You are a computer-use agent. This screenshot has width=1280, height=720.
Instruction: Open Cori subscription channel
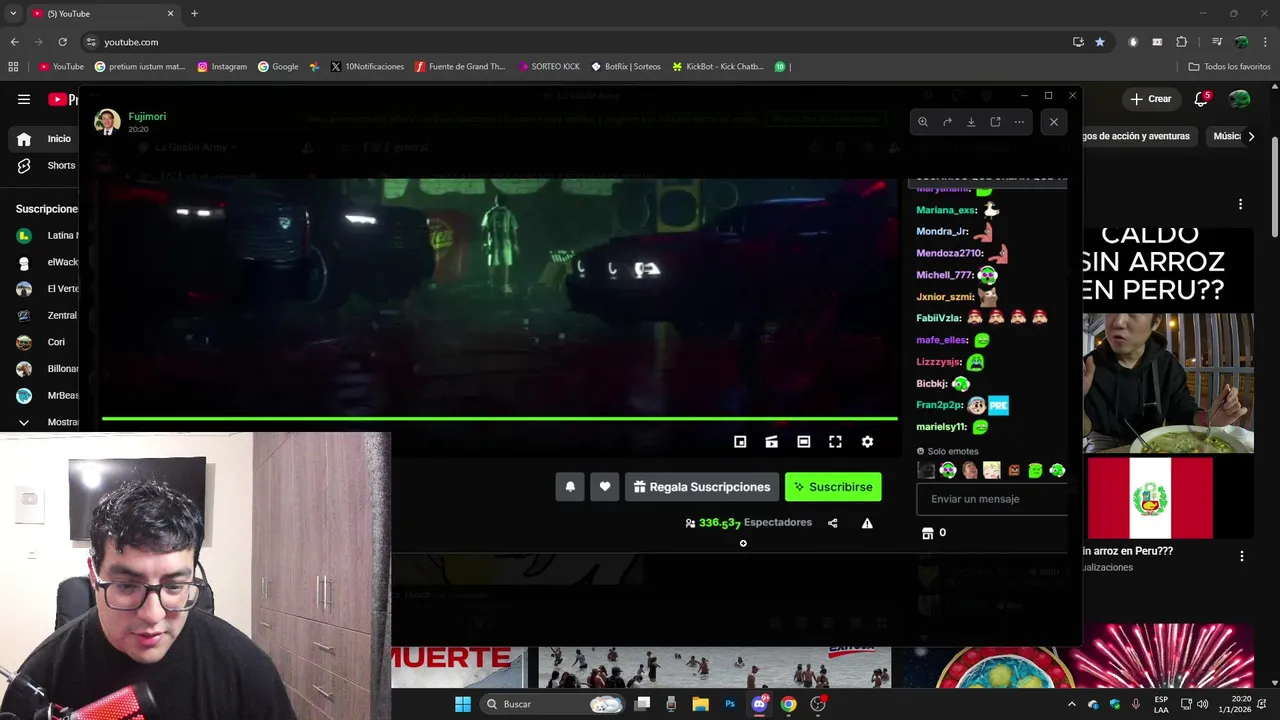pos(45,342)
